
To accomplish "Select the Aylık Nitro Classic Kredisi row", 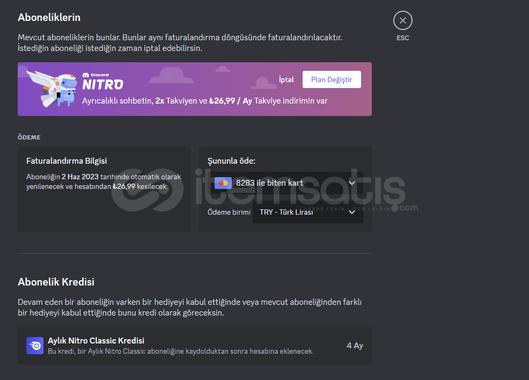I will 195,346.
